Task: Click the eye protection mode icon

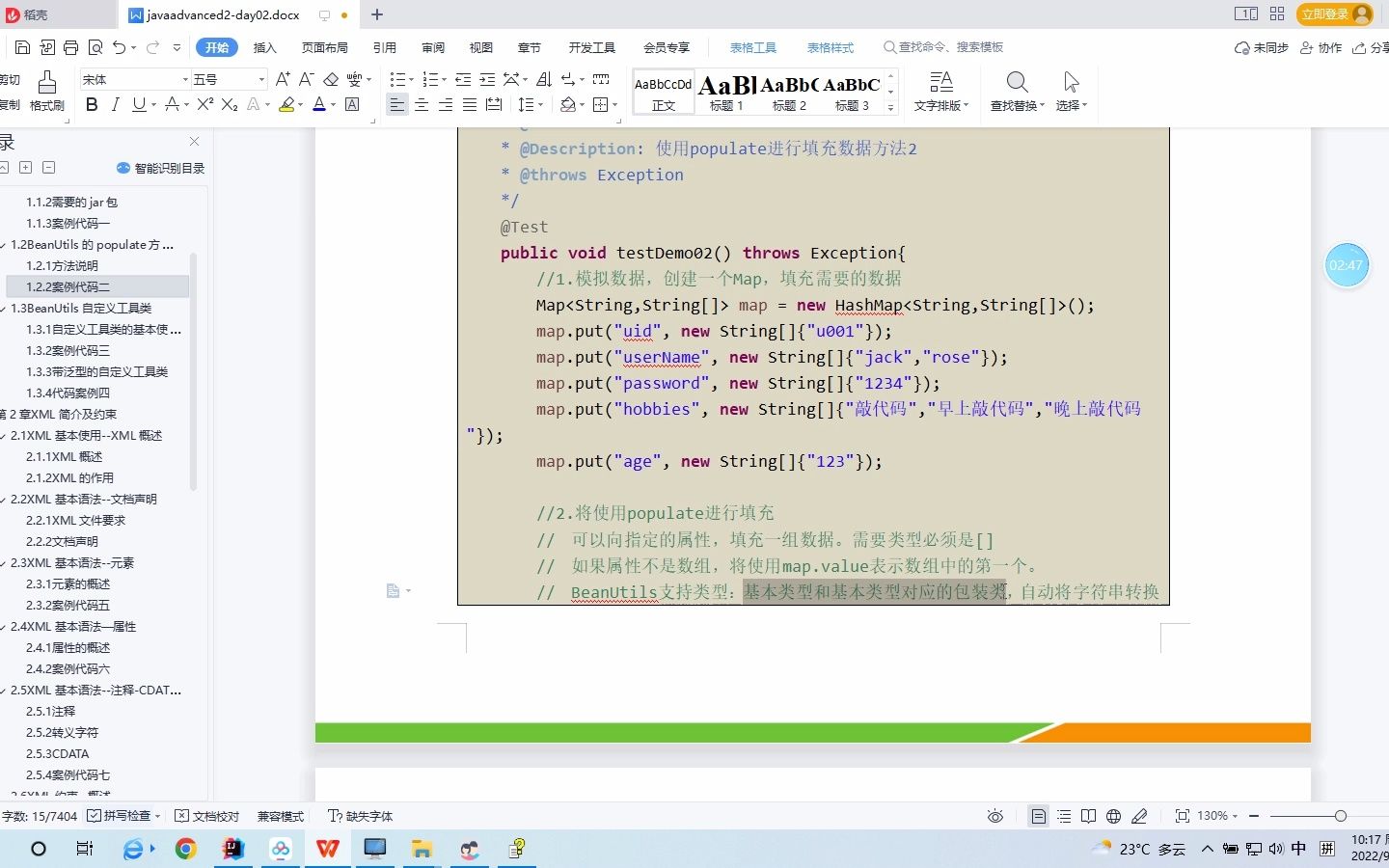Action: [995, 816]
